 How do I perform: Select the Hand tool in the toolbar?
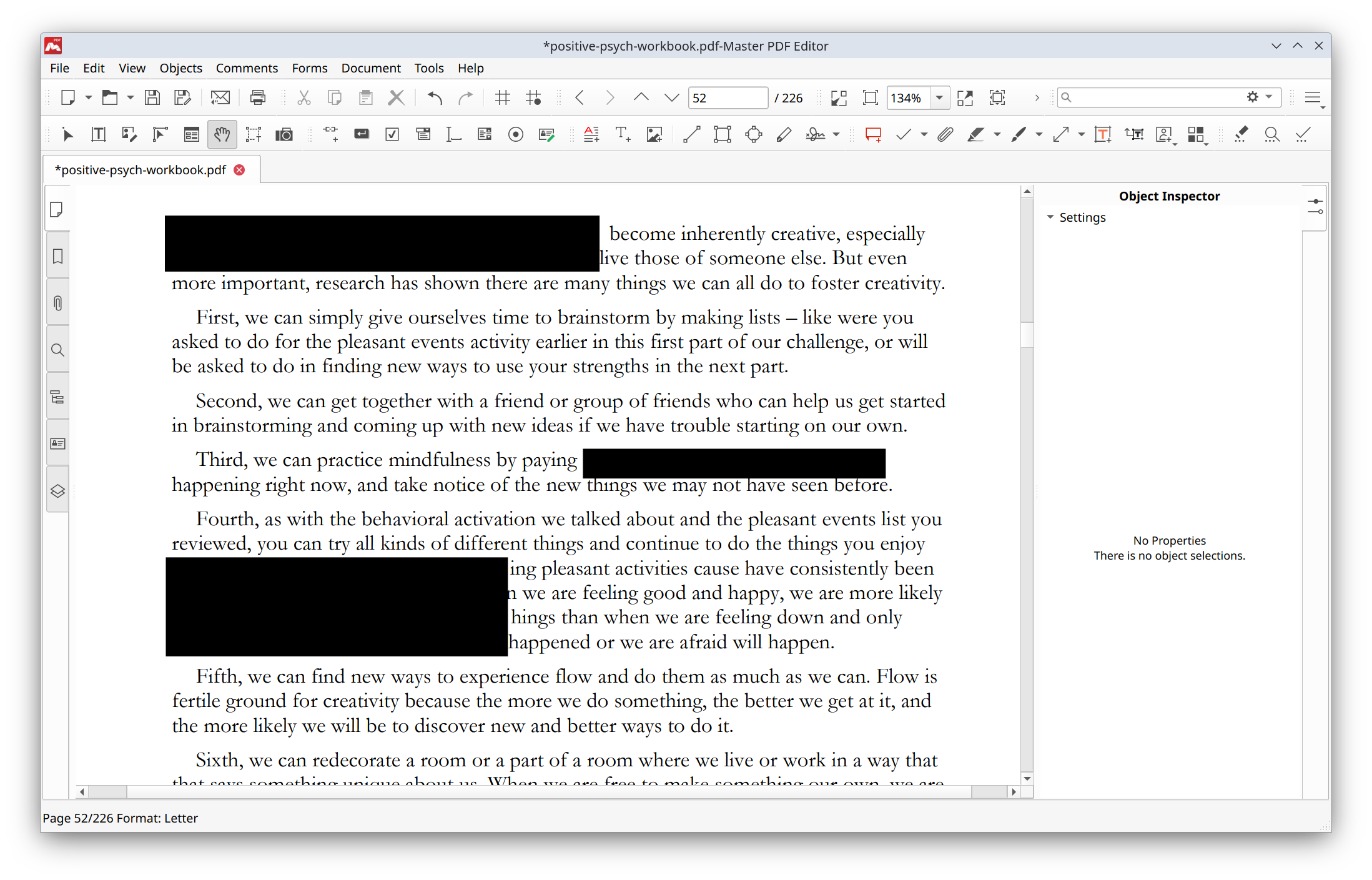222,134
